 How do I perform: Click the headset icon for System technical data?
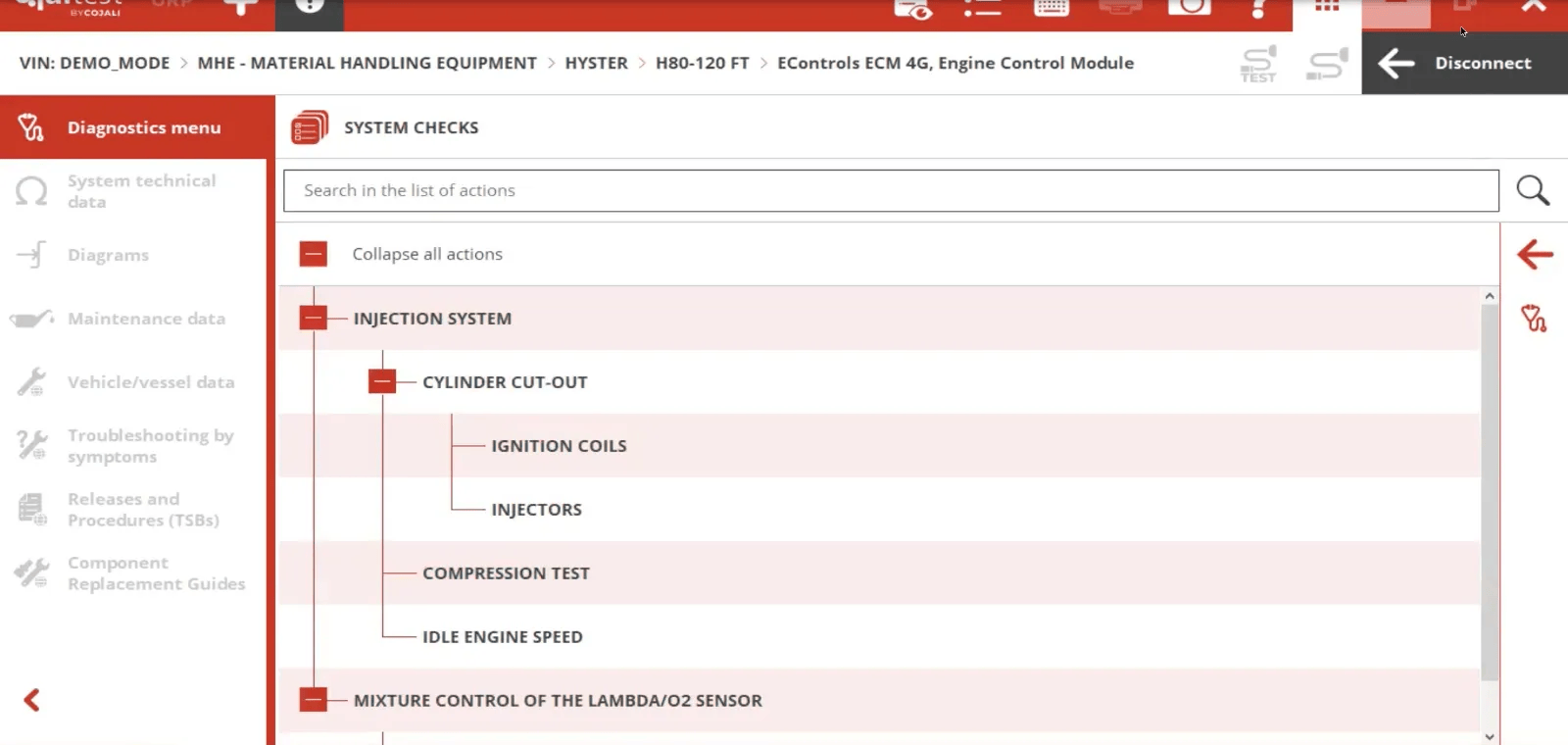click(31, 191)
